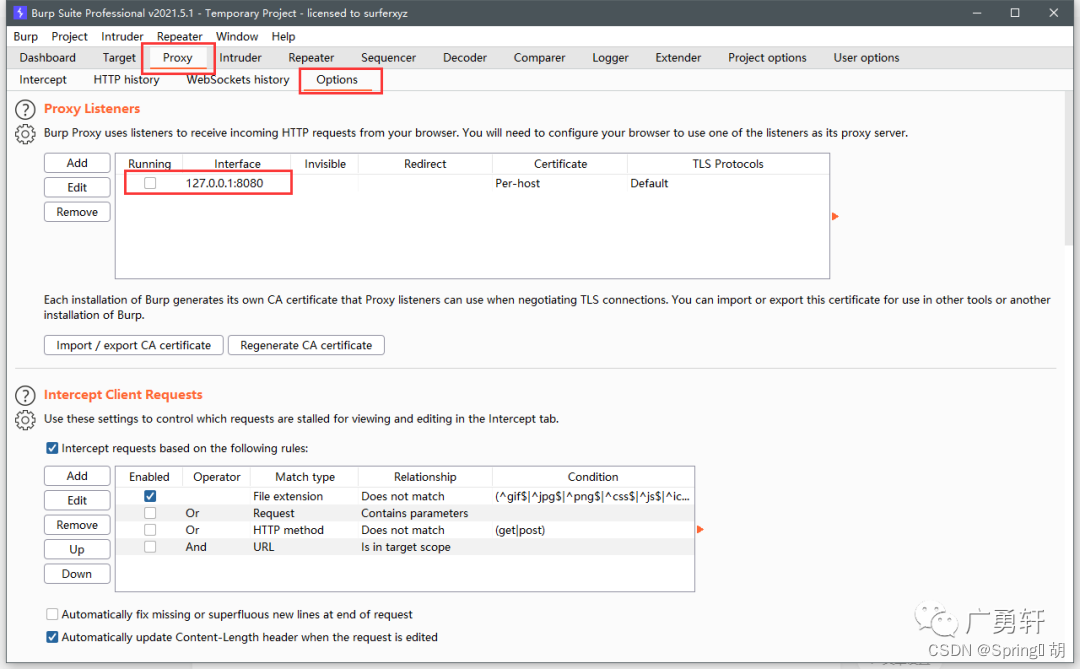Open Intercept Client Requests gear icon
The width and height of the screenshot is (1080, 669).
pyautogui.click(x=25, y=420)
